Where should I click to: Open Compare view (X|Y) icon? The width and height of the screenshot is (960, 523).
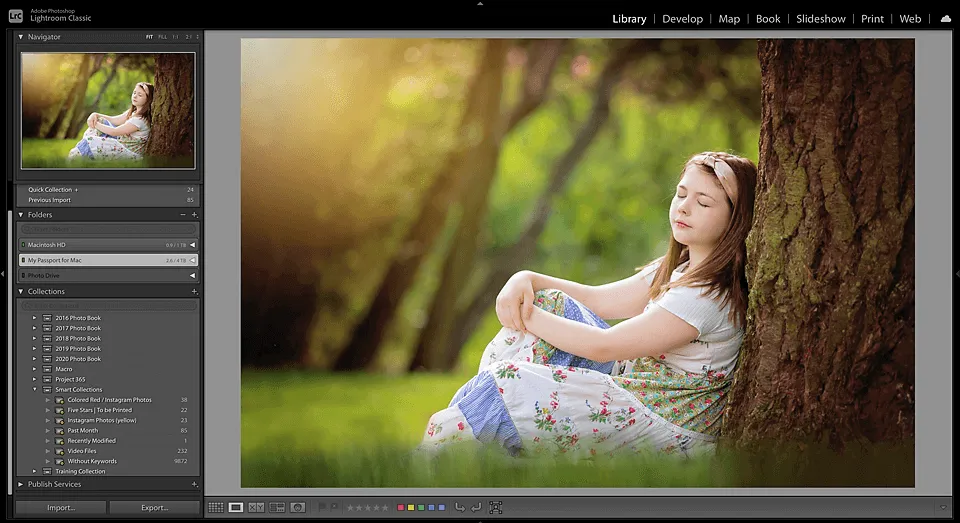click(x=256, y=508)
